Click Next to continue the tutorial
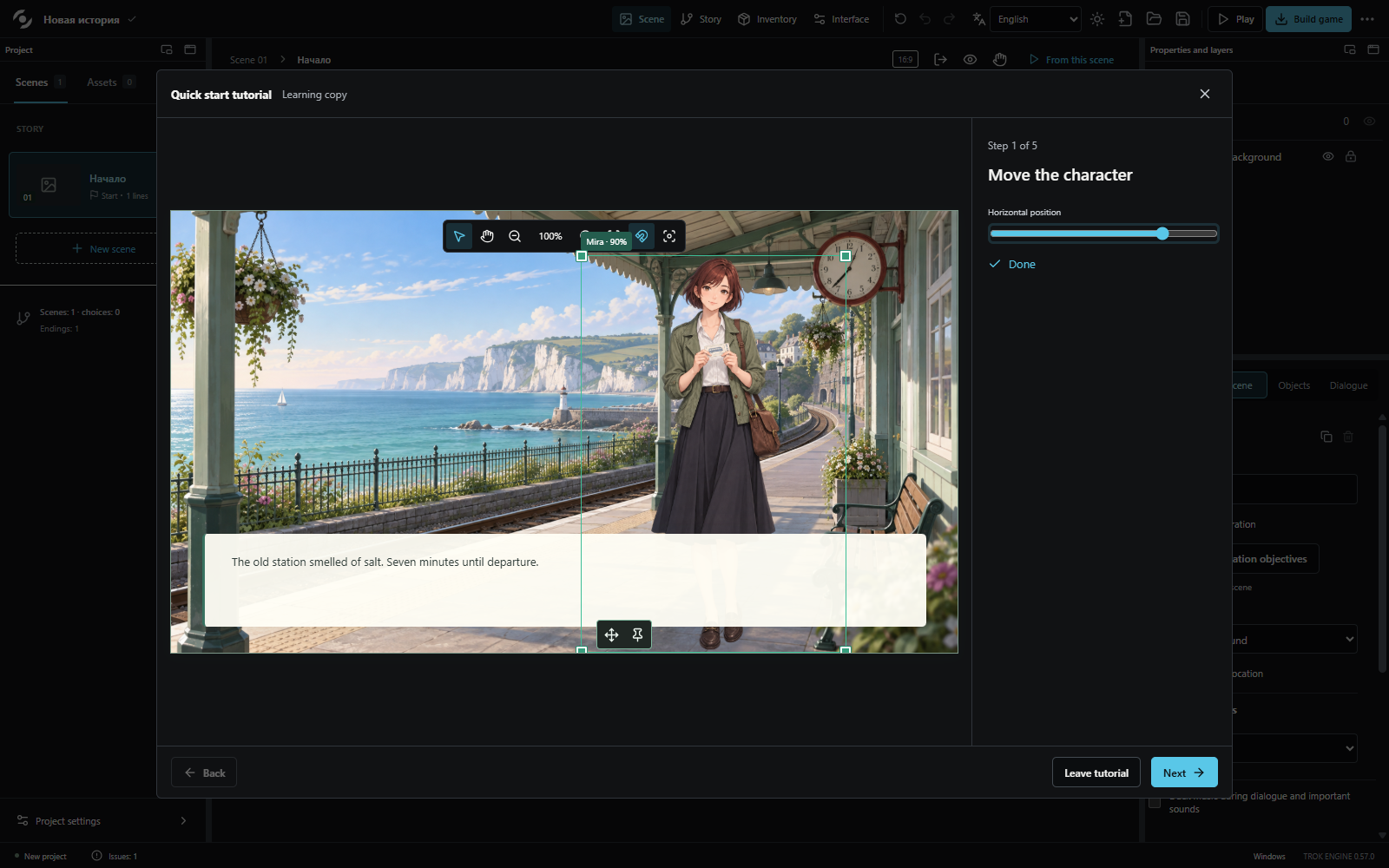Screen dimensions: 1389x868 (1184, 773)
